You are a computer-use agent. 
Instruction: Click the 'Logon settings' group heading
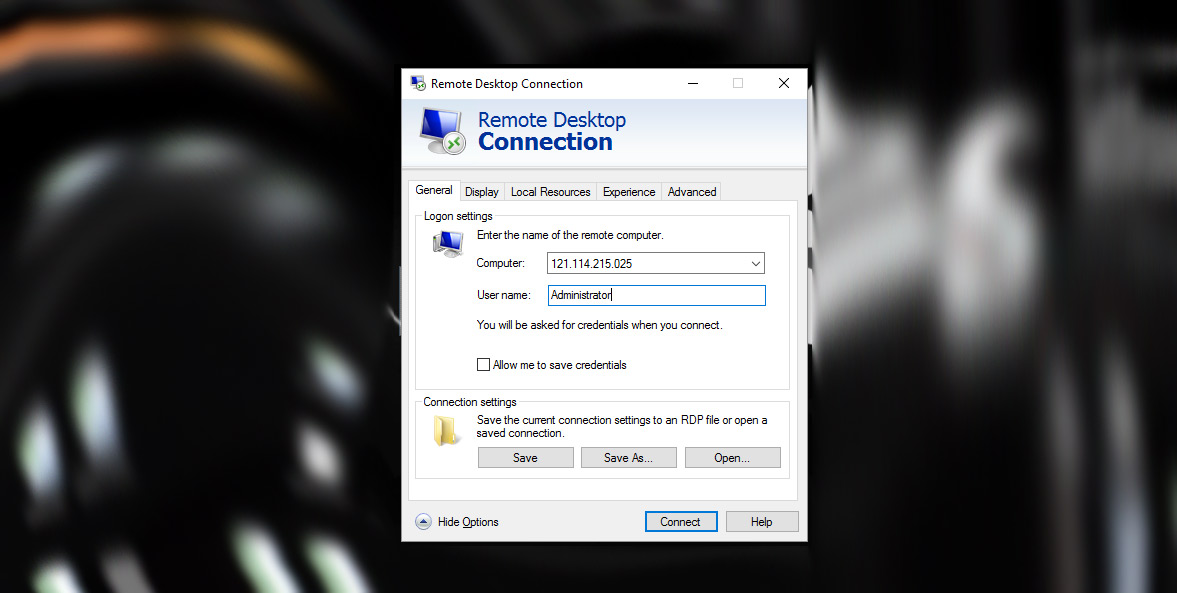[458, 216]
